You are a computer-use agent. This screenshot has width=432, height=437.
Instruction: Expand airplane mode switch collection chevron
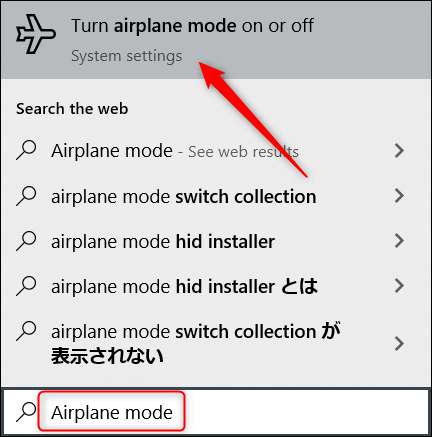point(399,196)
